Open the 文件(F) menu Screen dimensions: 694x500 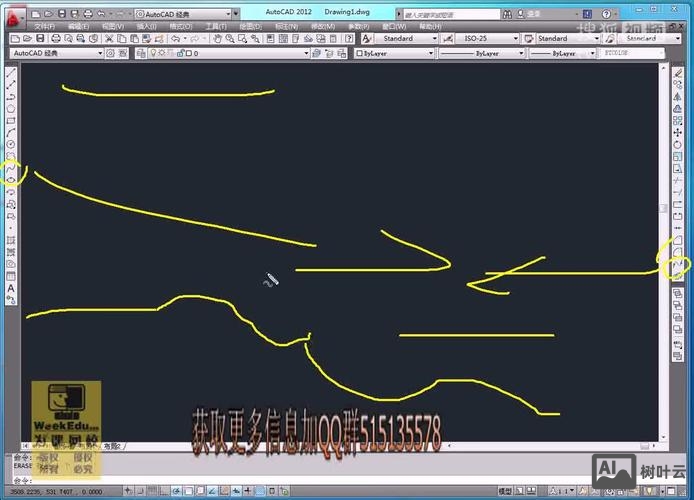45,26
